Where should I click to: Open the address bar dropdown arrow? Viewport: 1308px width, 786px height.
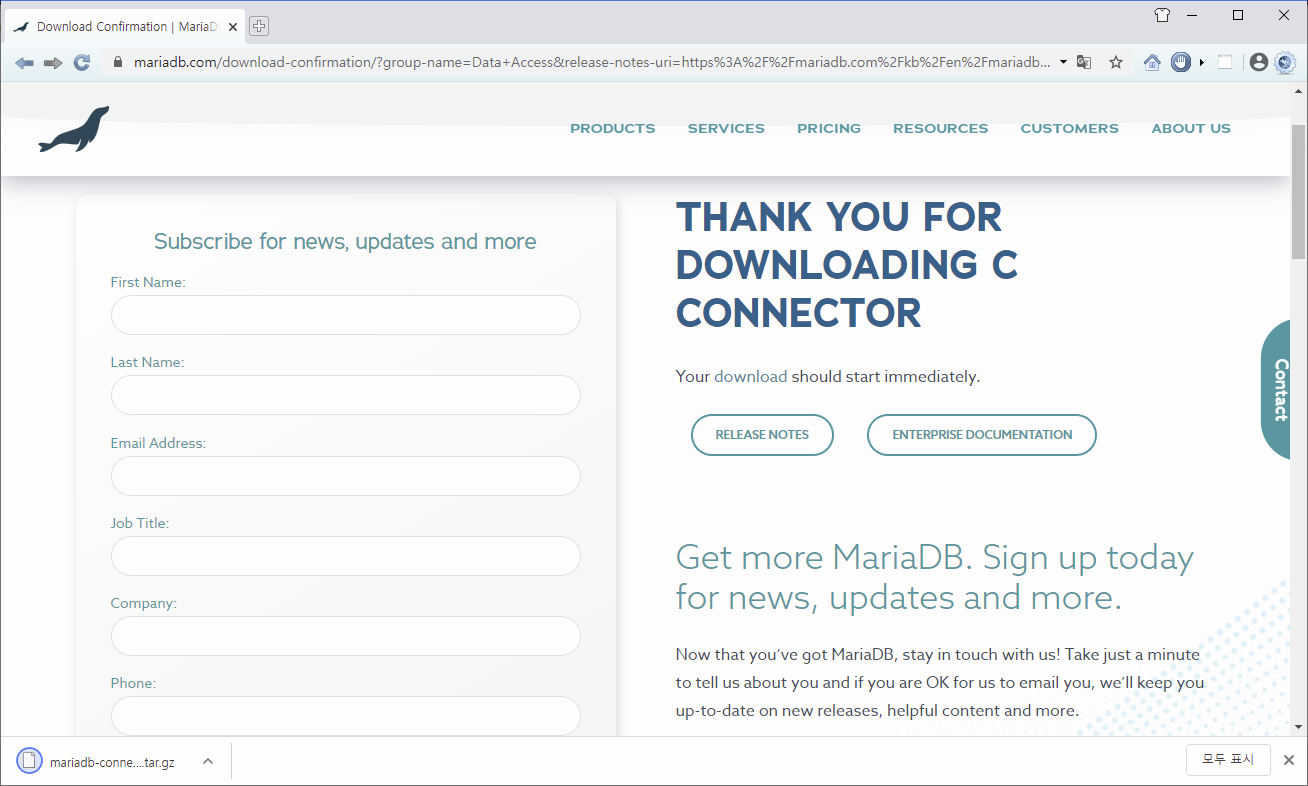point(1063,62)
